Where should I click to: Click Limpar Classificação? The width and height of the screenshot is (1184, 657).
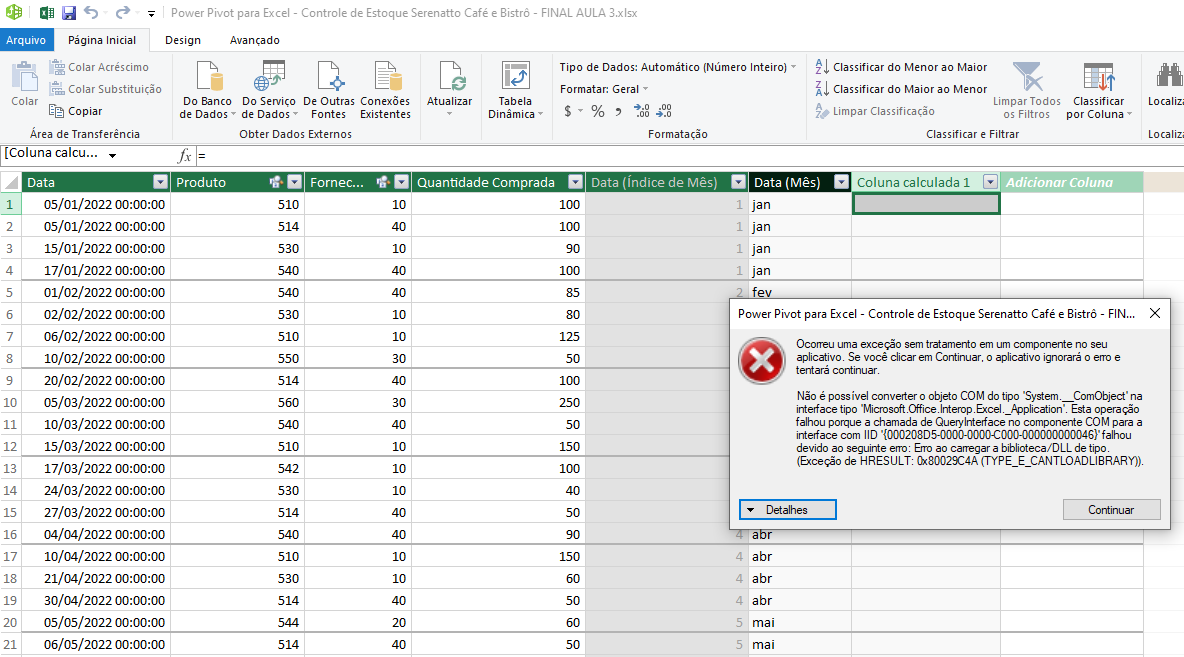874,111
